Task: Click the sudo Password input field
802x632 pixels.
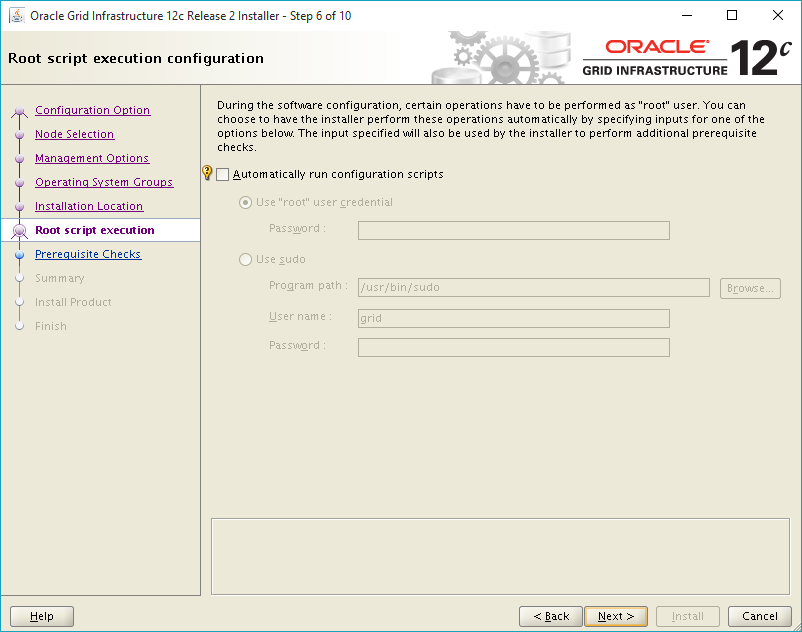Action: (x=514, y=348)
